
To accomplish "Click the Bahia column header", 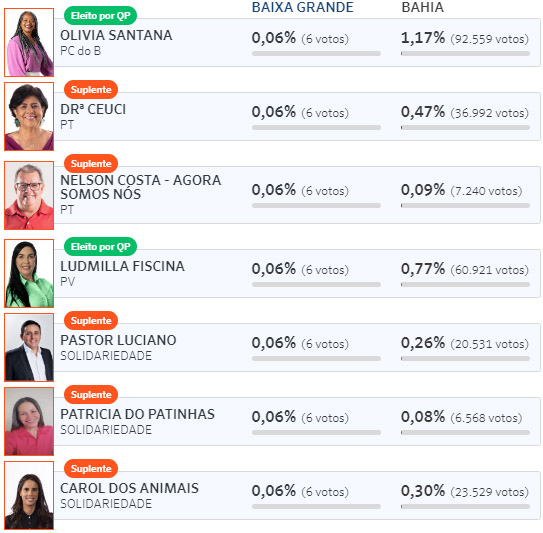I will click(x=422, y=7).
